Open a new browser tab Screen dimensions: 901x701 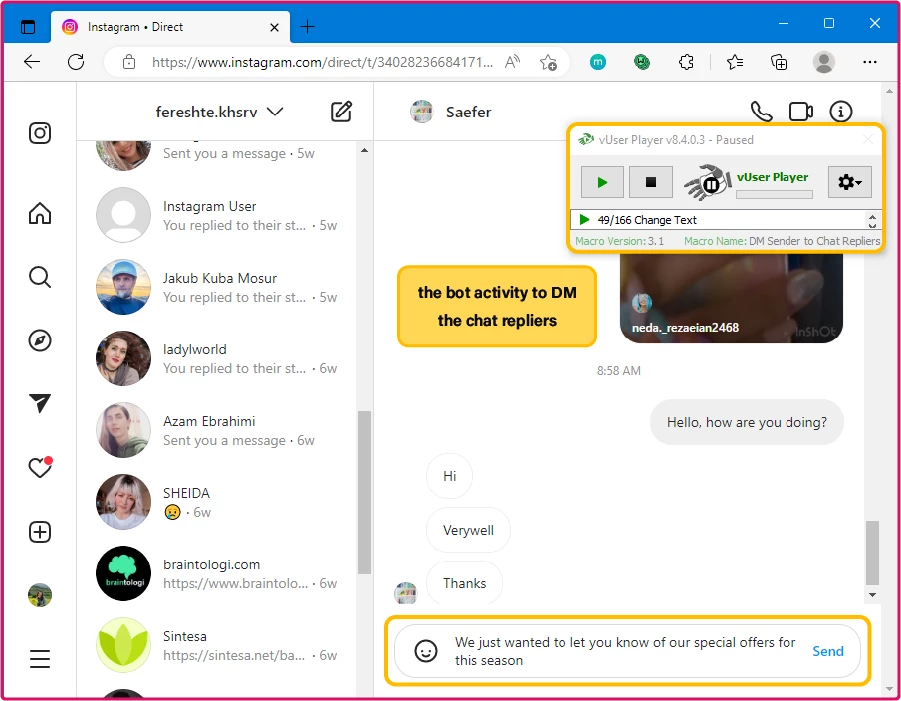pos(308,26)
